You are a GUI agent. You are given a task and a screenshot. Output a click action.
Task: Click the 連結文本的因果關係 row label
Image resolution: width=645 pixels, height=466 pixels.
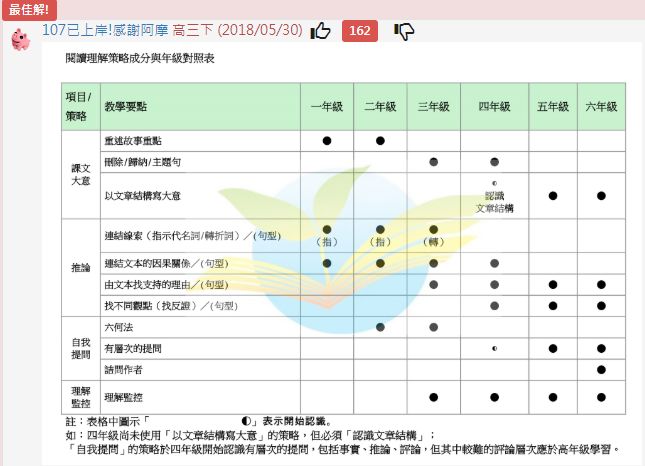click(166, 263)
